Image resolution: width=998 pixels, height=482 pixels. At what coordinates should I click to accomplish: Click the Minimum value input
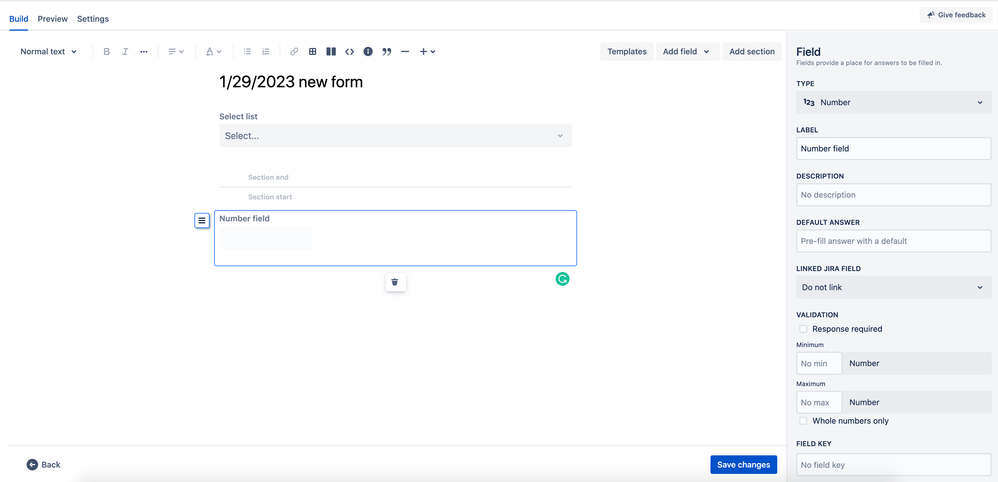(x=819, y=364)
